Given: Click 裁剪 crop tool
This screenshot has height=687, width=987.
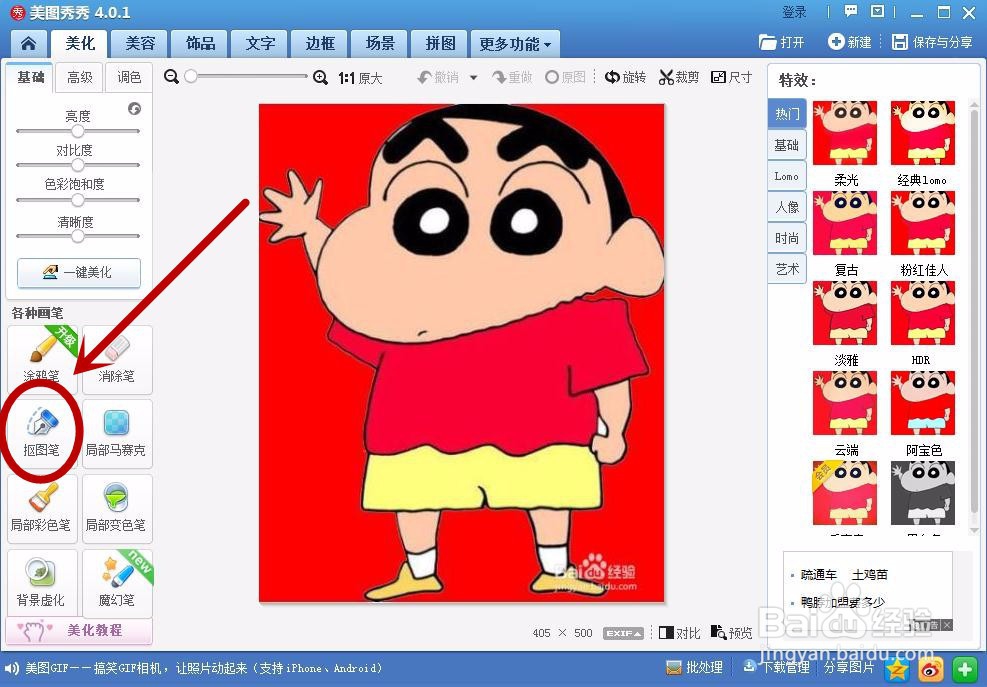Looking at the screenshot, I should pos(679,77).
